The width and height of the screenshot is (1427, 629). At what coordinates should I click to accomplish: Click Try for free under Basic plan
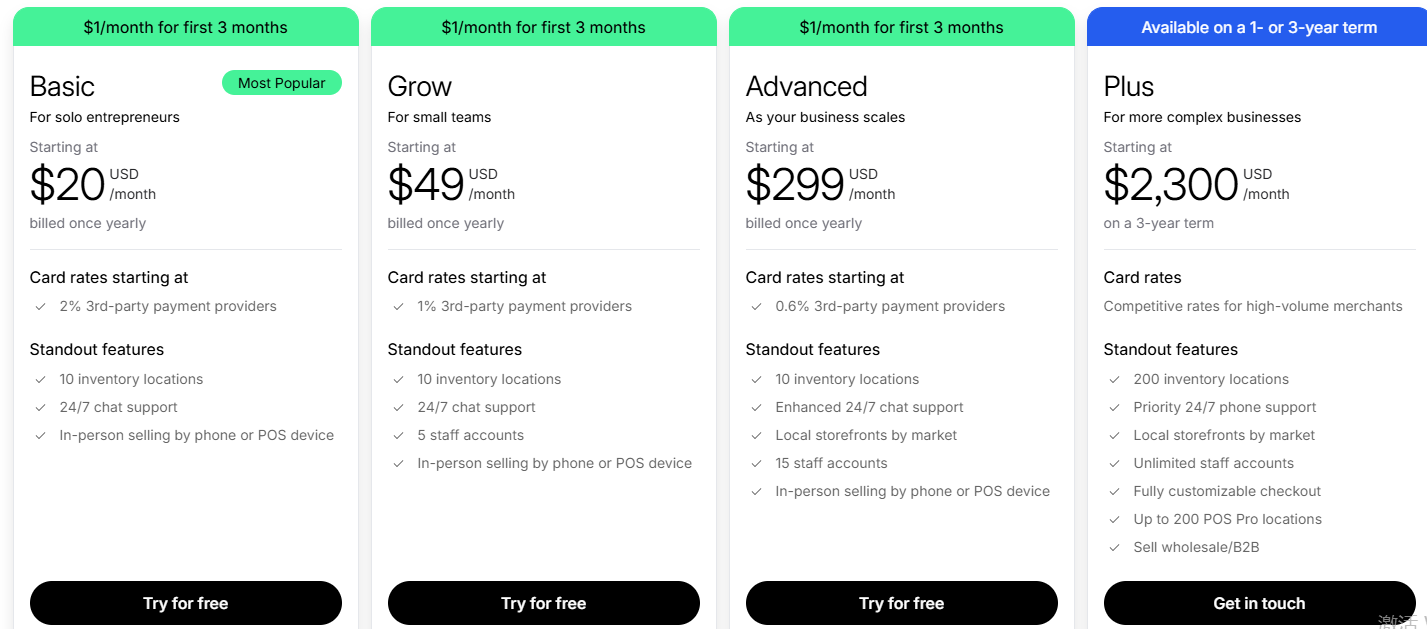(x=185, y=603)
